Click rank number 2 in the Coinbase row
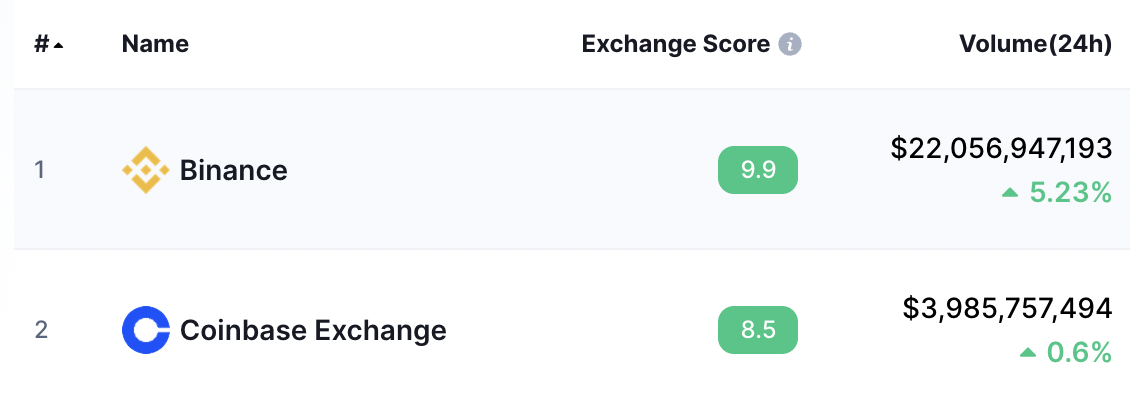Image resolution: width=1130 pixels, height=408 pixels. [x=41, y=330]
